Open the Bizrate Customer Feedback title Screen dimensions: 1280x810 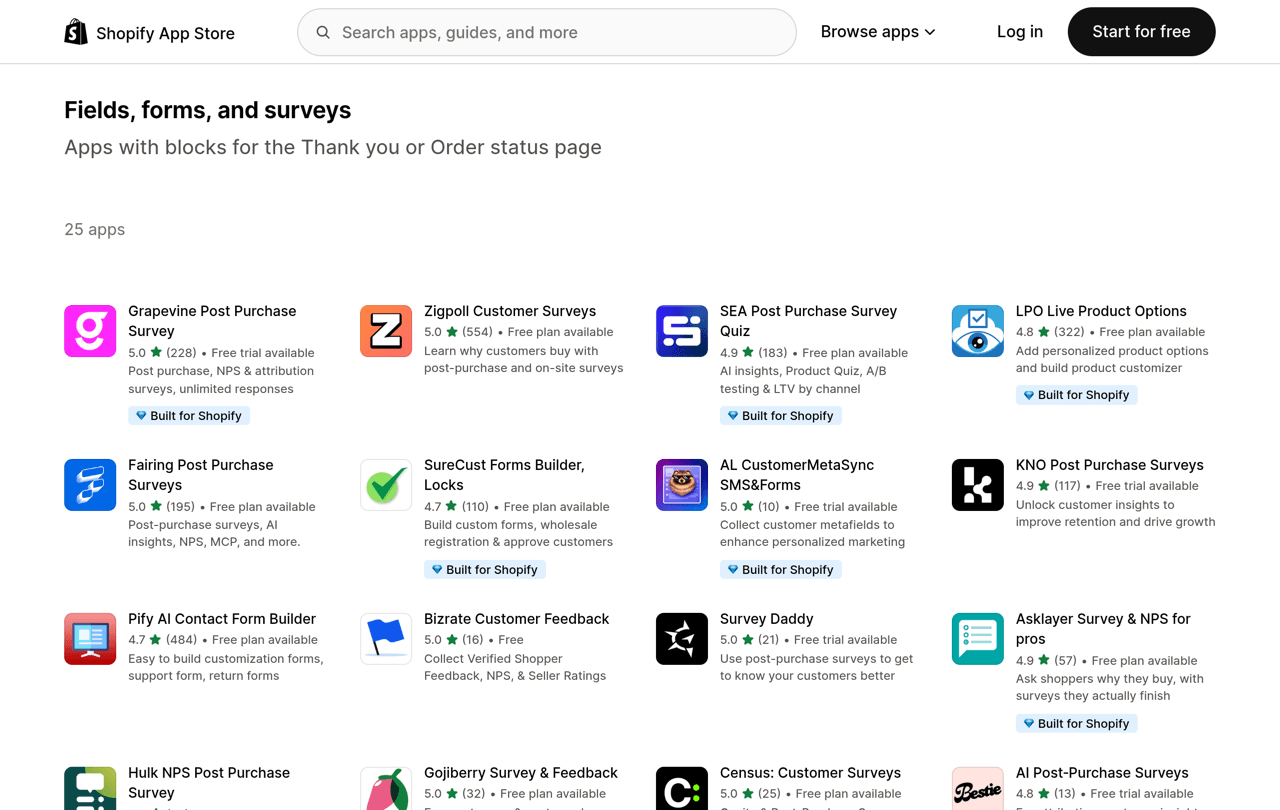(516, 619)
